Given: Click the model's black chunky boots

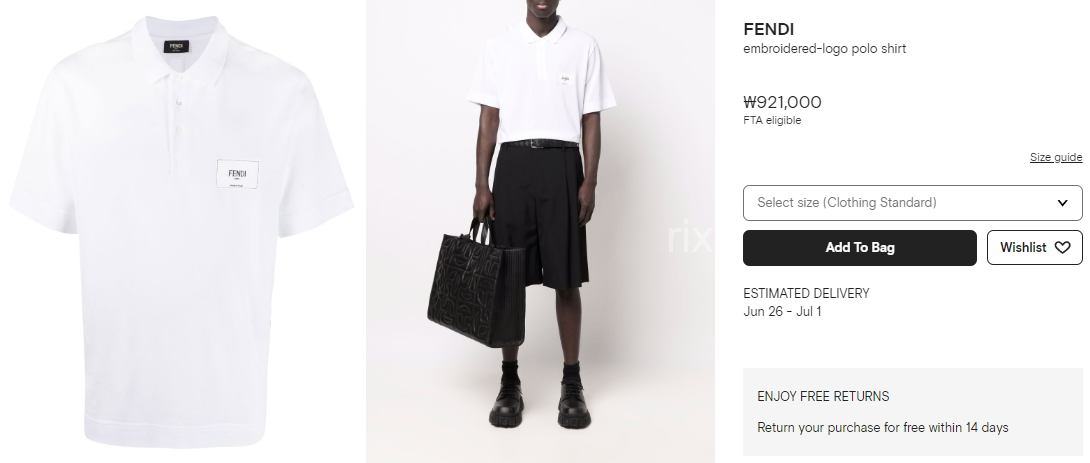Looking at the screenshot, I should 540,403.
